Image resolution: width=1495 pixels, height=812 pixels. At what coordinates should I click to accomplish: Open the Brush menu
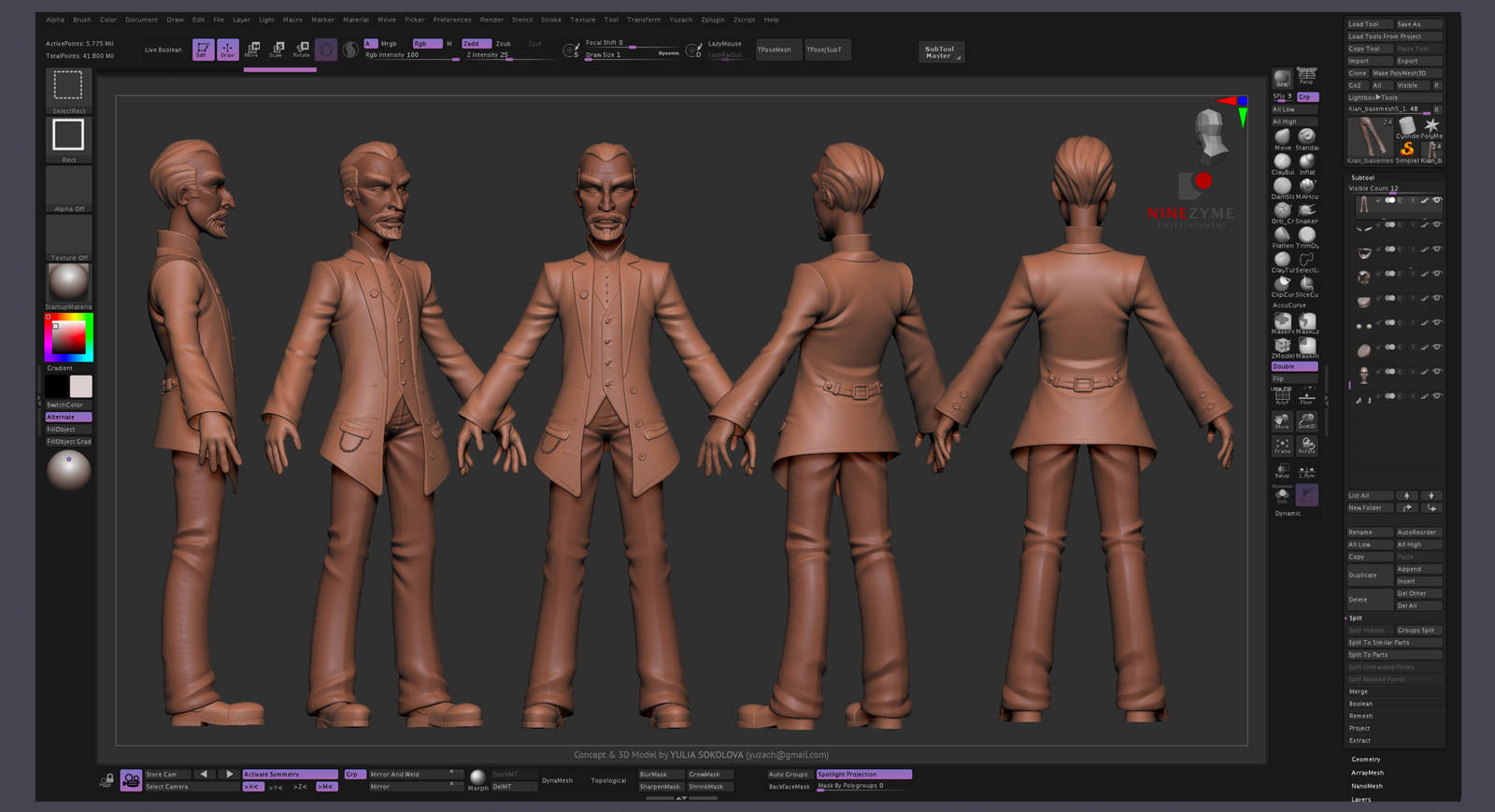point(82,20)
